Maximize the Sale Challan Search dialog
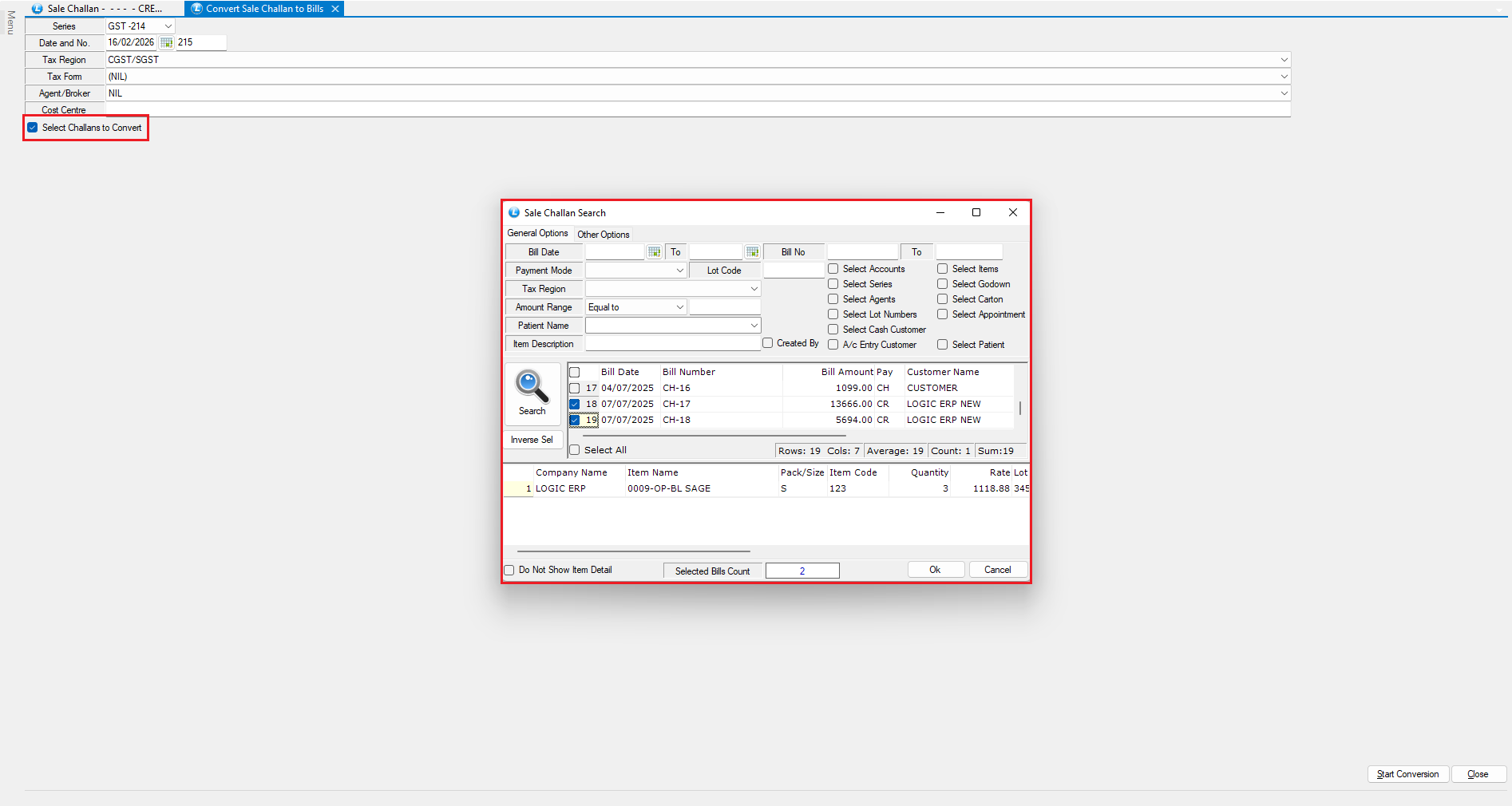This screenshot has height=806, width=1512. (x=976, y=212)
